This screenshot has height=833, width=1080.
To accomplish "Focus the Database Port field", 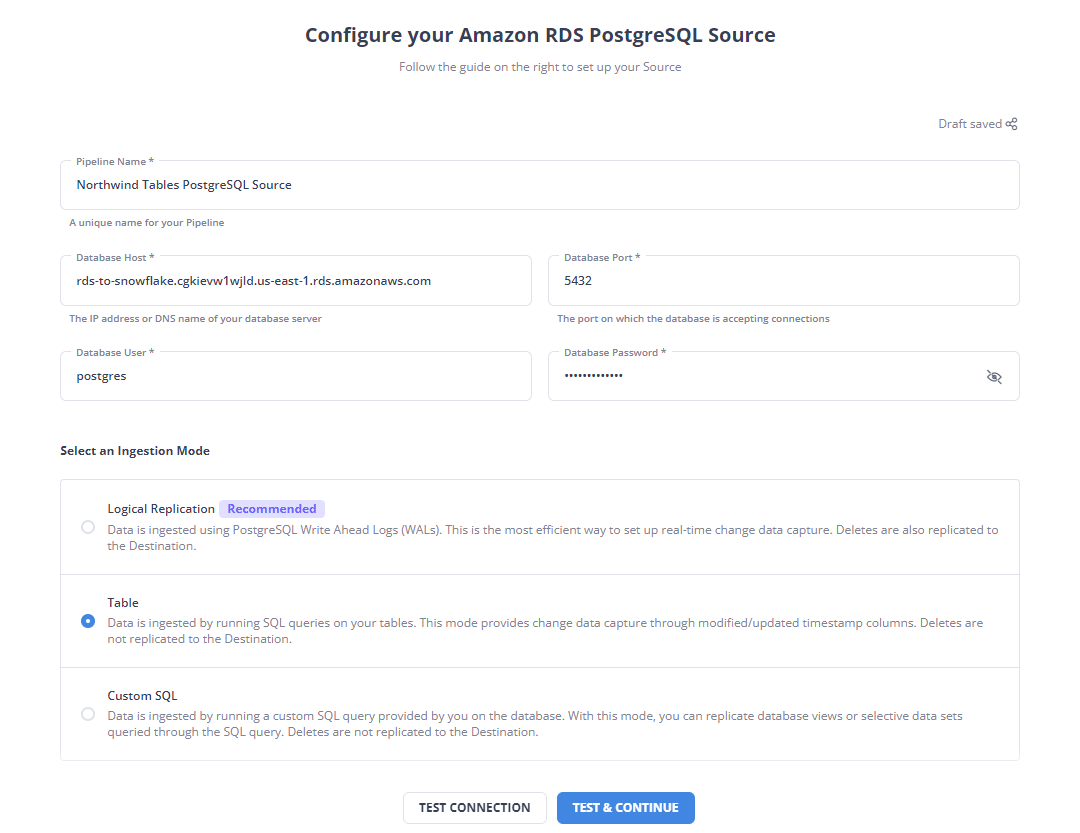I will pyautogui.click(x=784, y=280).
